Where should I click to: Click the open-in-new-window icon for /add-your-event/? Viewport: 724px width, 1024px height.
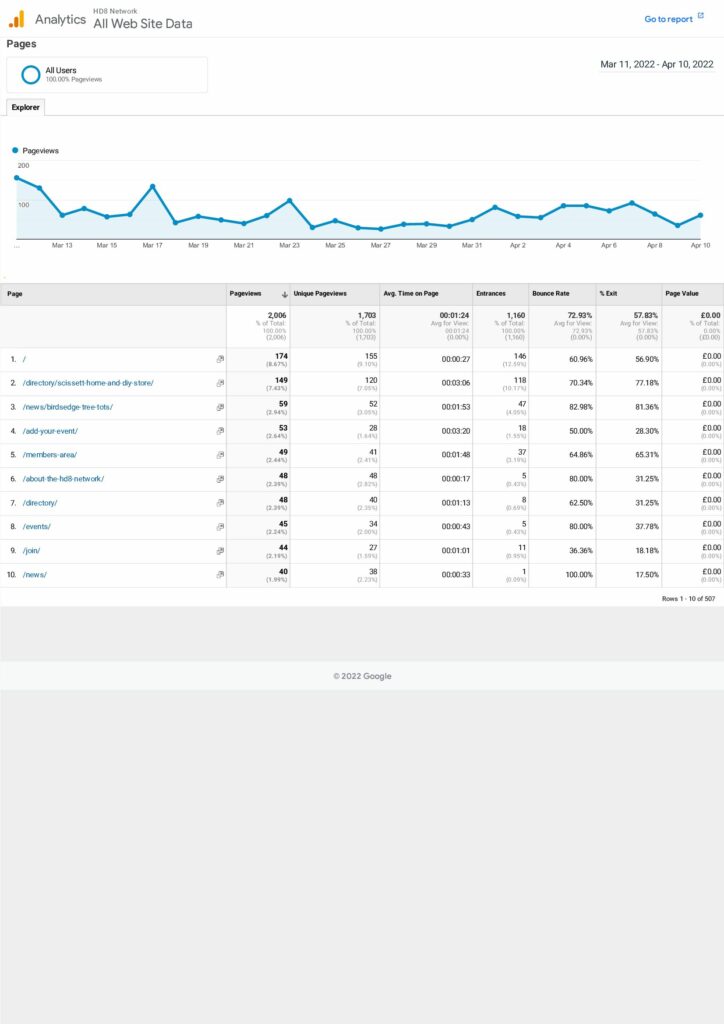coord(220,431)
